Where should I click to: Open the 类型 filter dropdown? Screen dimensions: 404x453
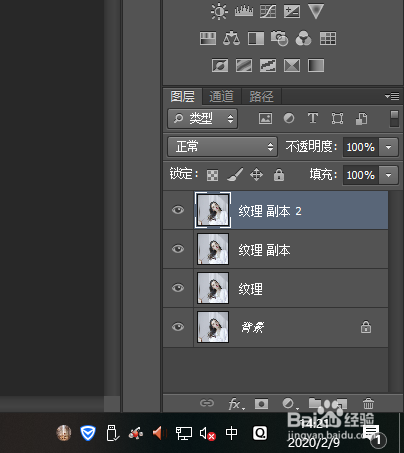[x=202, y=118]
